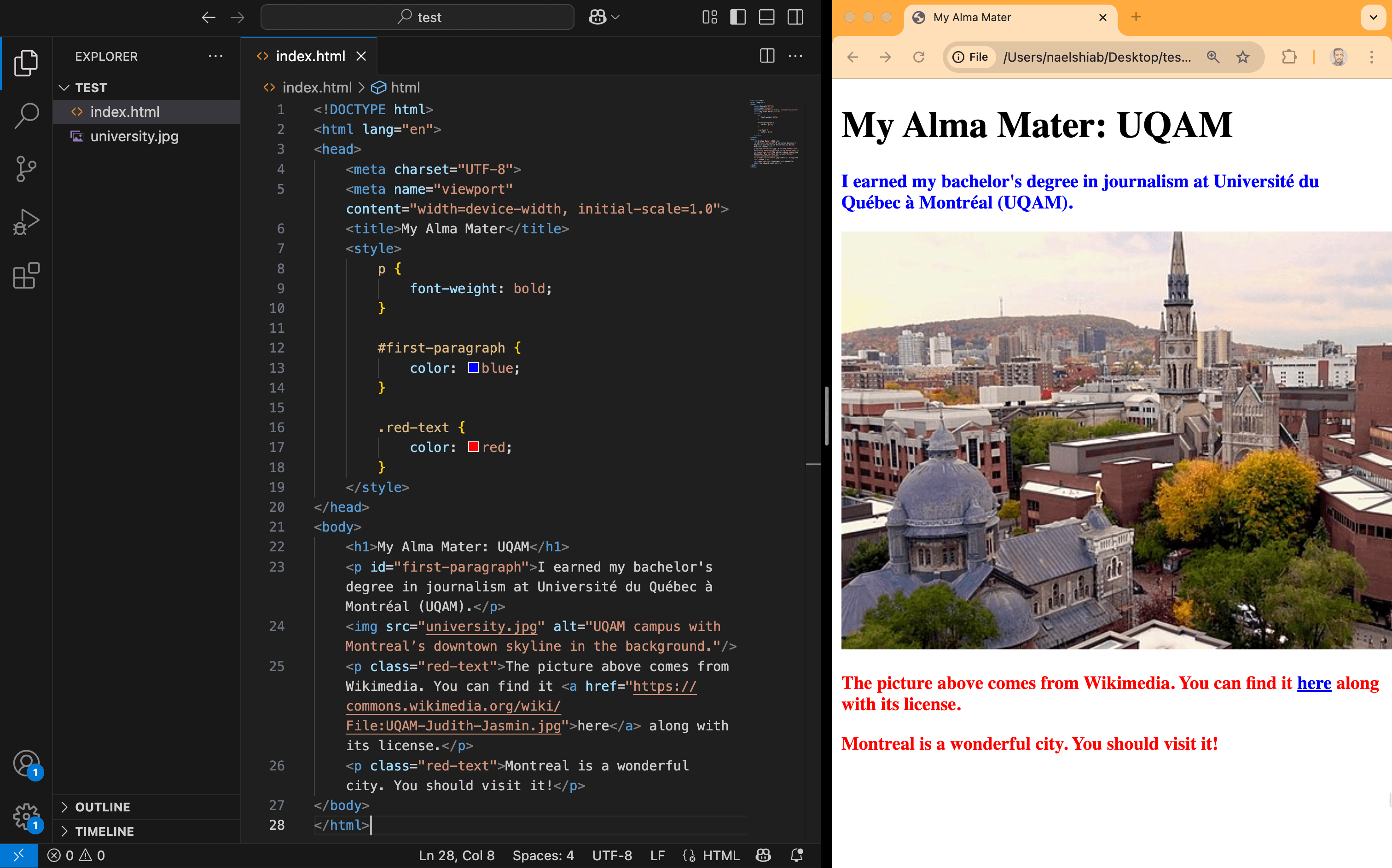The width and height of the screenshot is (1392, 868).
Task: Open the Extensions view
Action: (26, 276)
